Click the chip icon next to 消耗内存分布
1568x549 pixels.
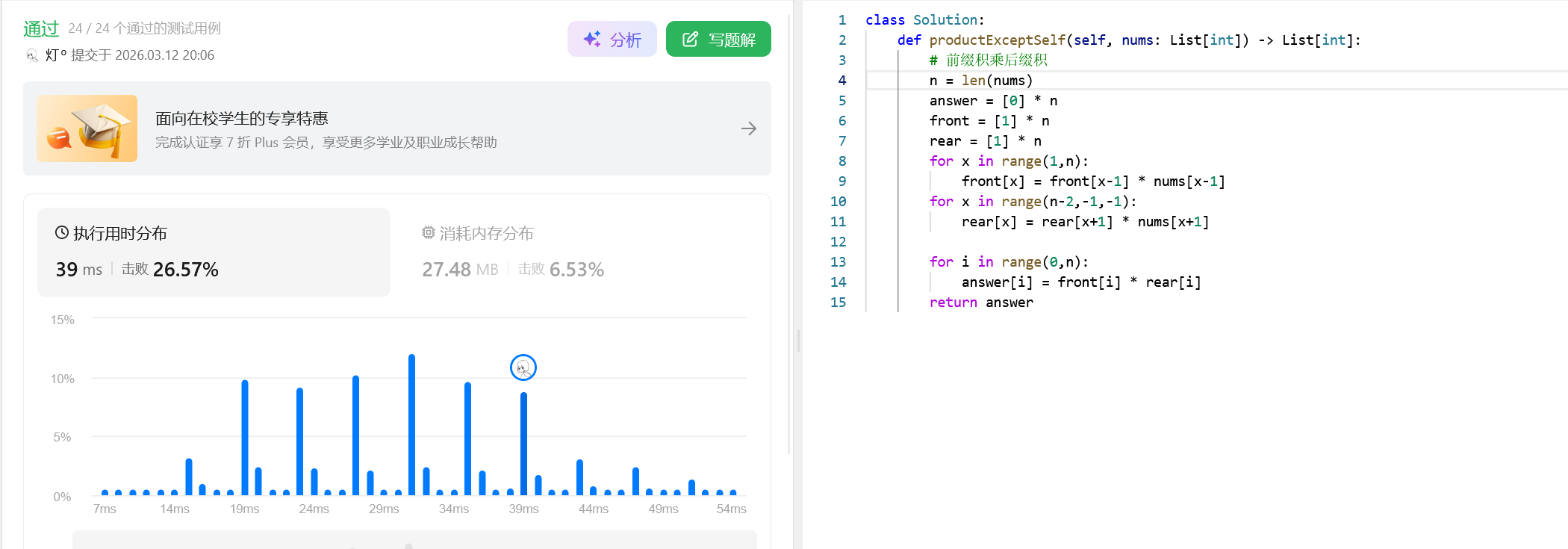coord(429,233)
